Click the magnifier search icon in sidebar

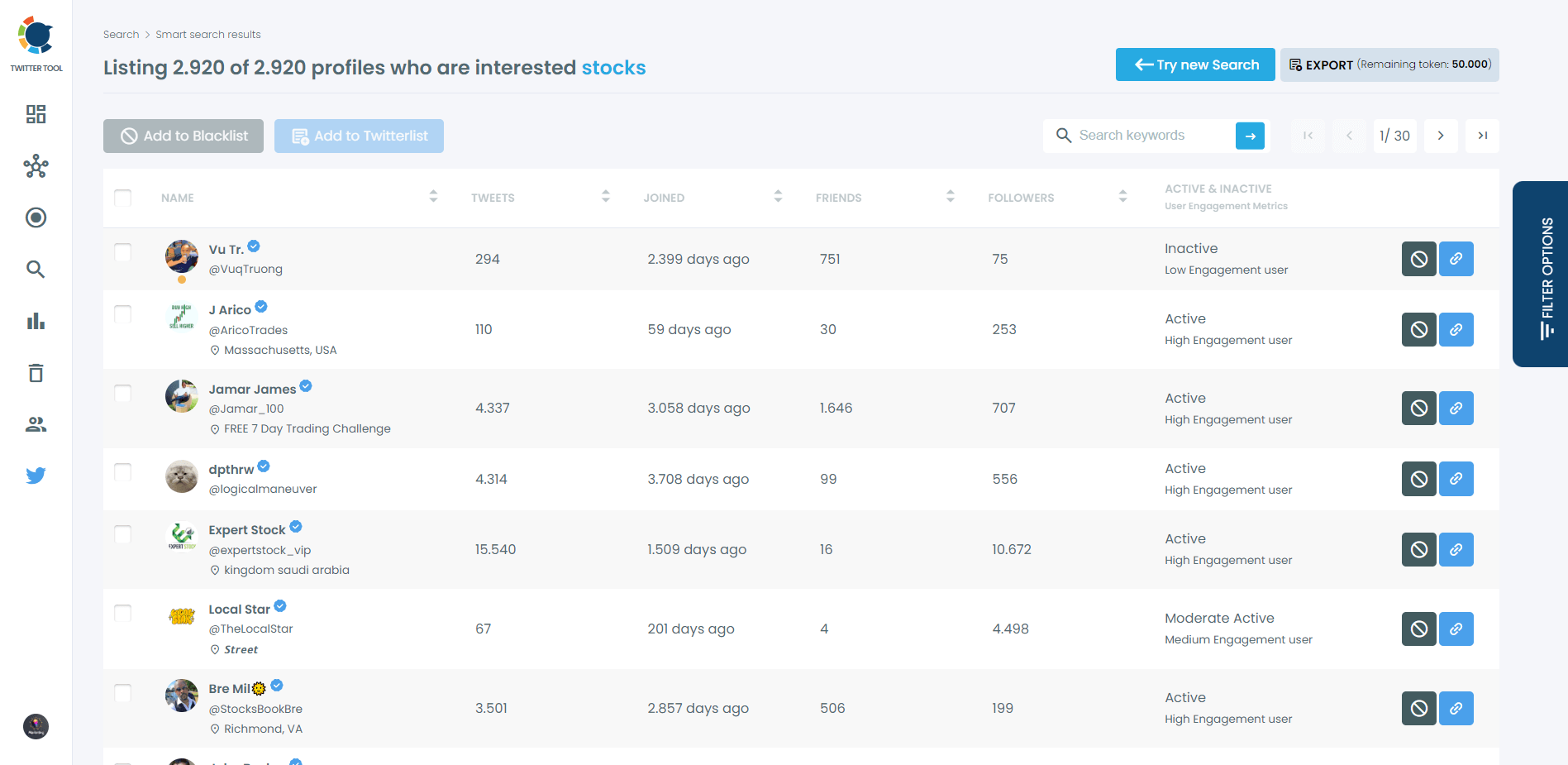tap(36, 269)
